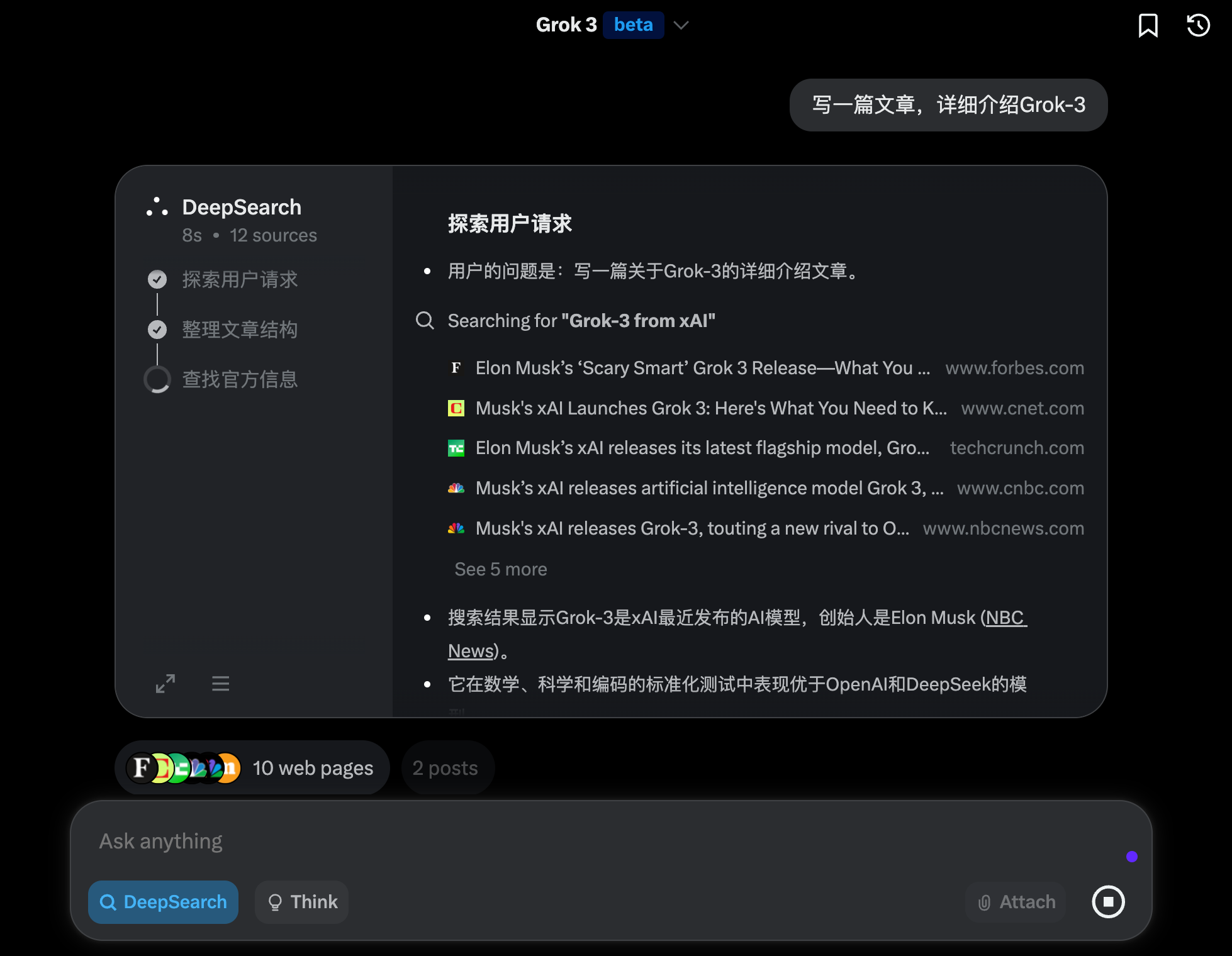The width and height of the screenshot is (1232, 956).
Task: Click the bookmark icon at top right
Action: pyautogui.click(x=1148, y=26)
